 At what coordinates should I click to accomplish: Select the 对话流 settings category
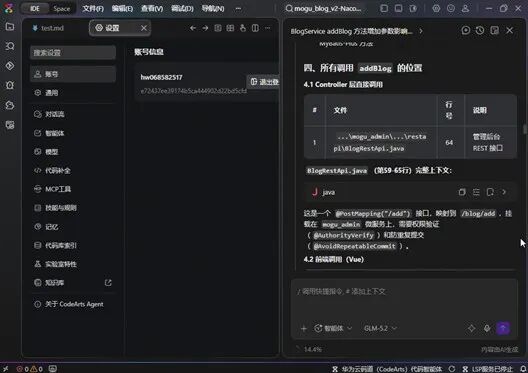[73, 114]
